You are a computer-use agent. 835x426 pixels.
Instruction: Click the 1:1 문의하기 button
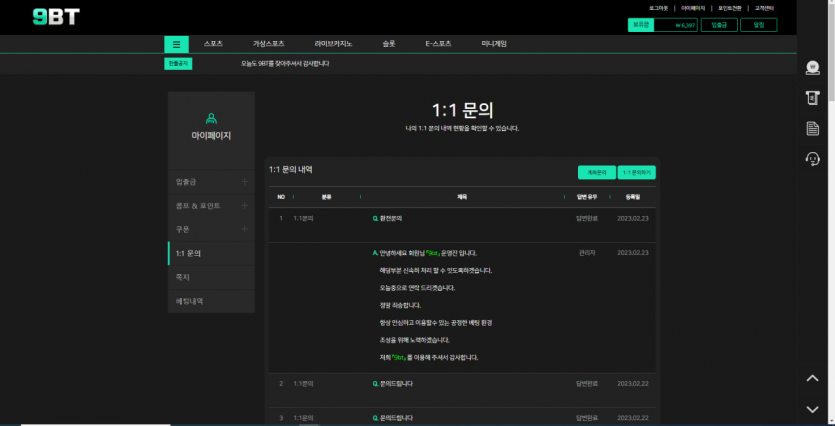[x=636, y=172]
